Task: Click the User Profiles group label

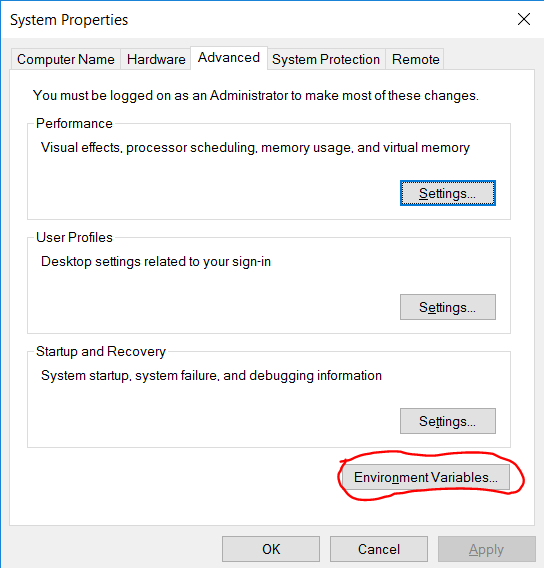Action: pos(74,238)
